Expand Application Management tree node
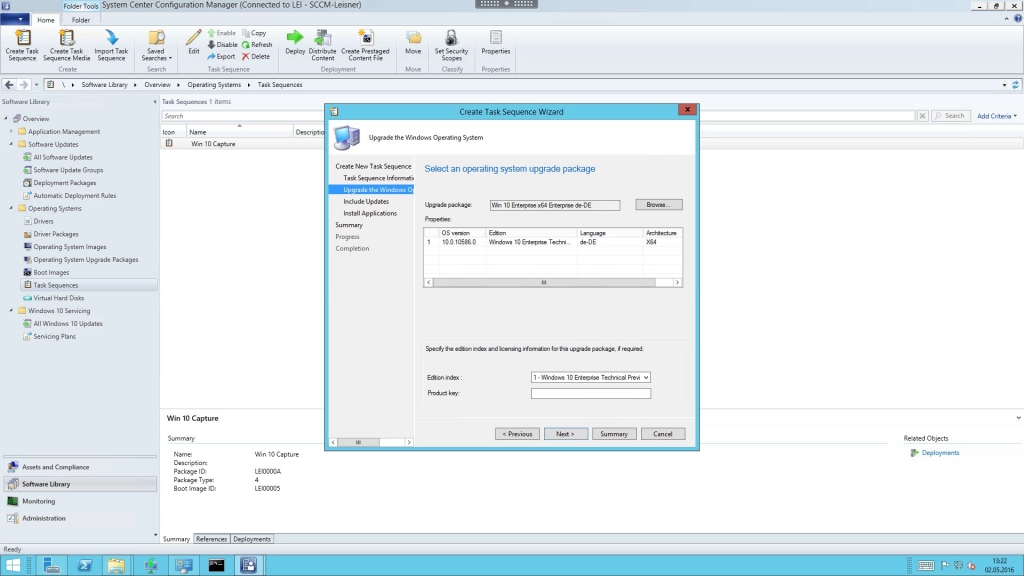Image resolution: width=1024 pixels, height=576 pixels. click(11, 131)
